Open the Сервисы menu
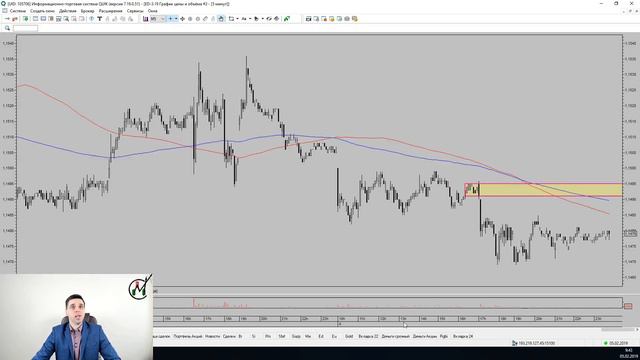 pyautogui.click(x=135, y=11)
